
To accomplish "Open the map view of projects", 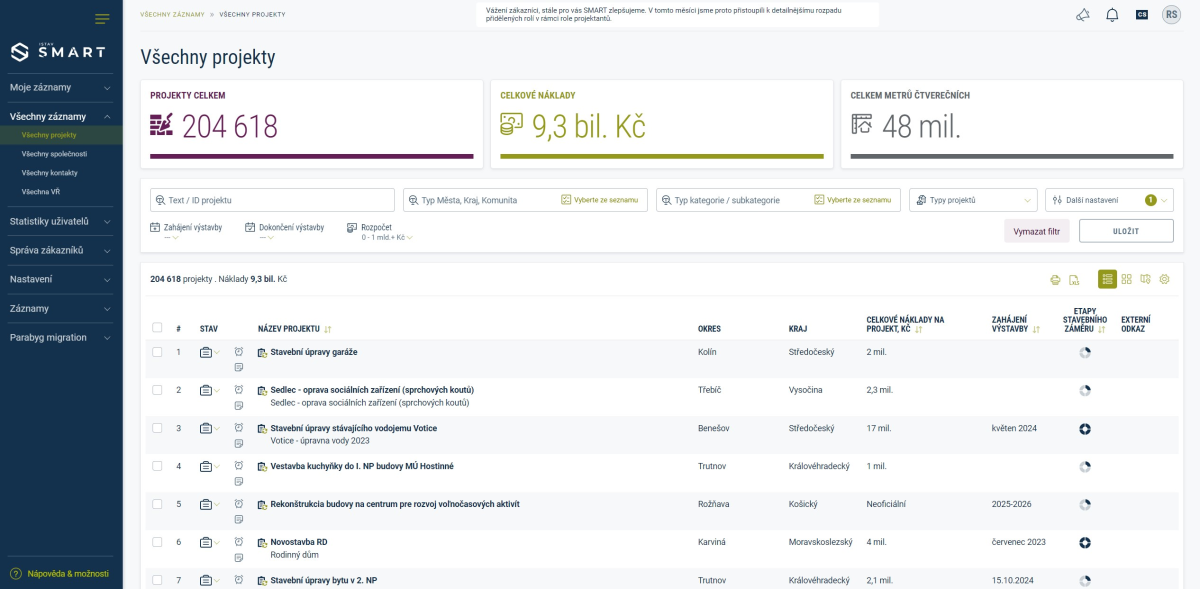I will coord(1146,279).
